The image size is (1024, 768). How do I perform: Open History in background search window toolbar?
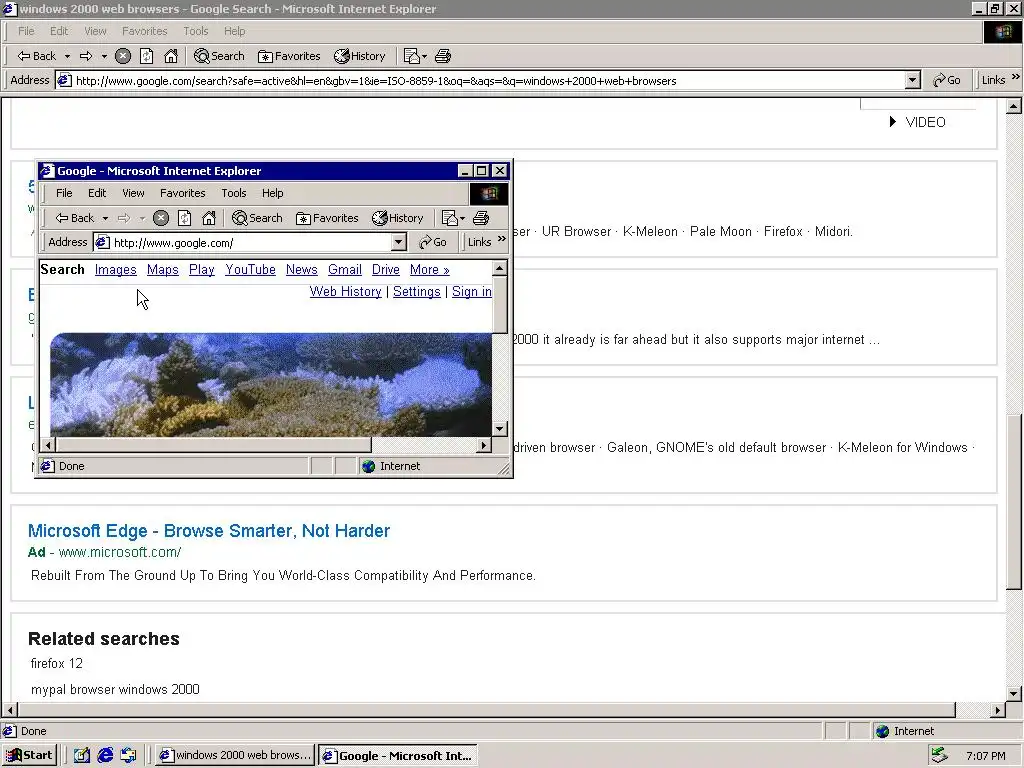pos(360,56)
